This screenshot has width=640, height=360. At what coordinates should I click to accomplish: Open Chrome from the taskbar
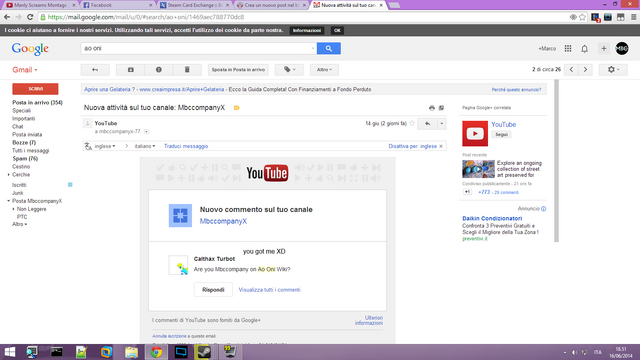[156, 352]
